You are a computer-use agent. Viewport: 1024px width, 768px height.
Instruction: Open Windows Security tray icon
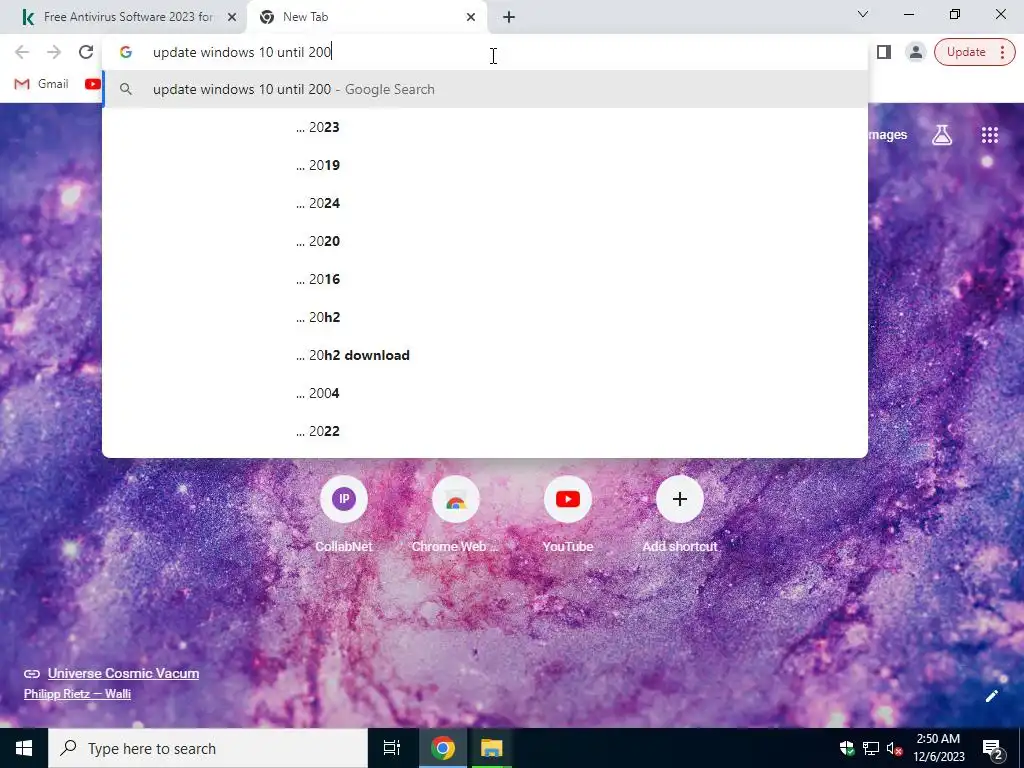847,748
